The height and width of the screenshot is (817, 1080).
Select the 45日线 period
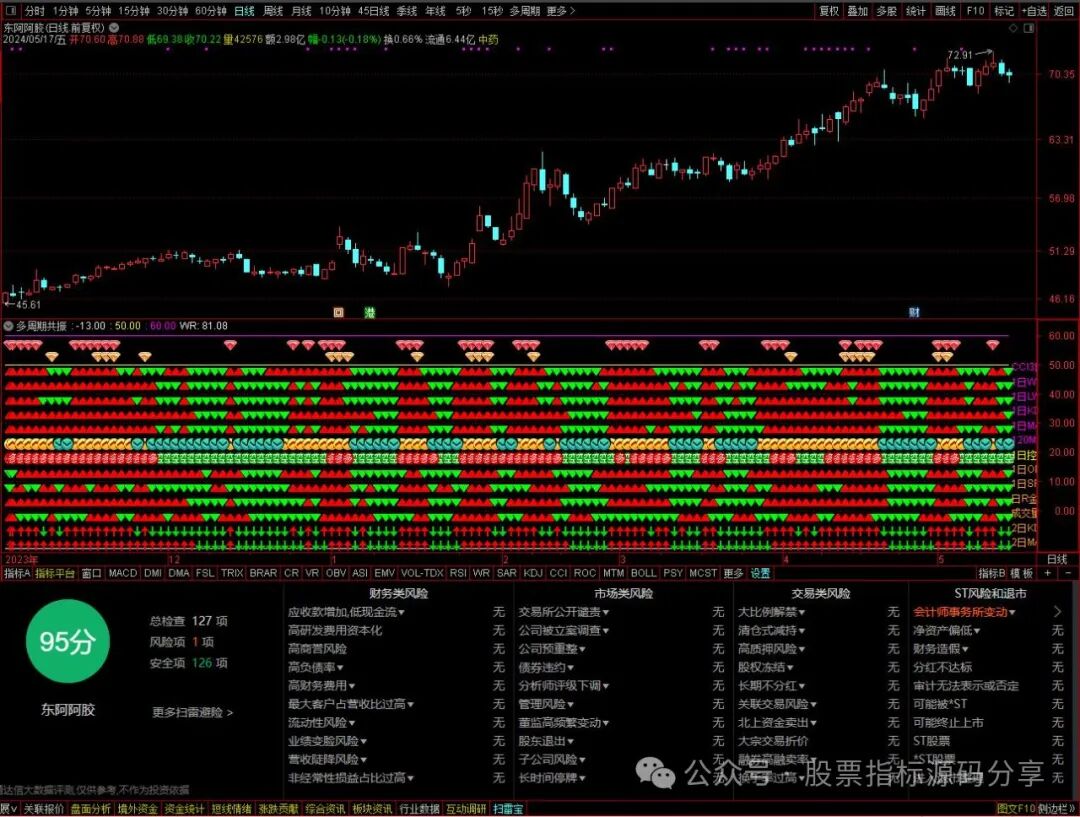373,11
